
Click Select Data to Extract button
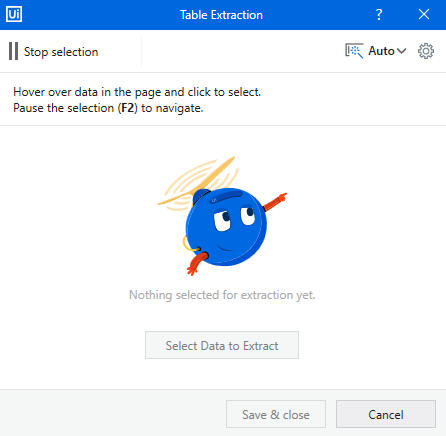222,345
